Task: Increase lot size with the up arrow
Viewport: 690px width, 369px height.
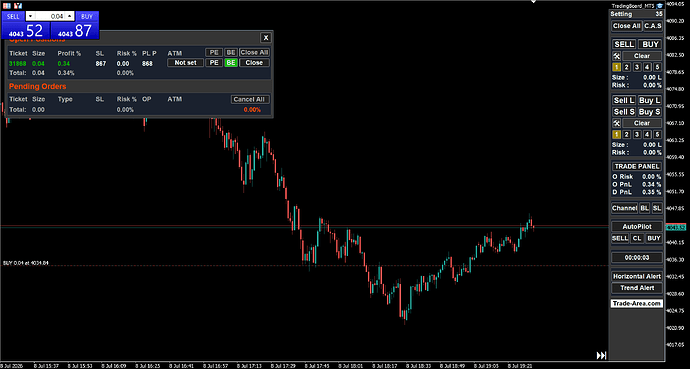Action: tap(70, 17)
